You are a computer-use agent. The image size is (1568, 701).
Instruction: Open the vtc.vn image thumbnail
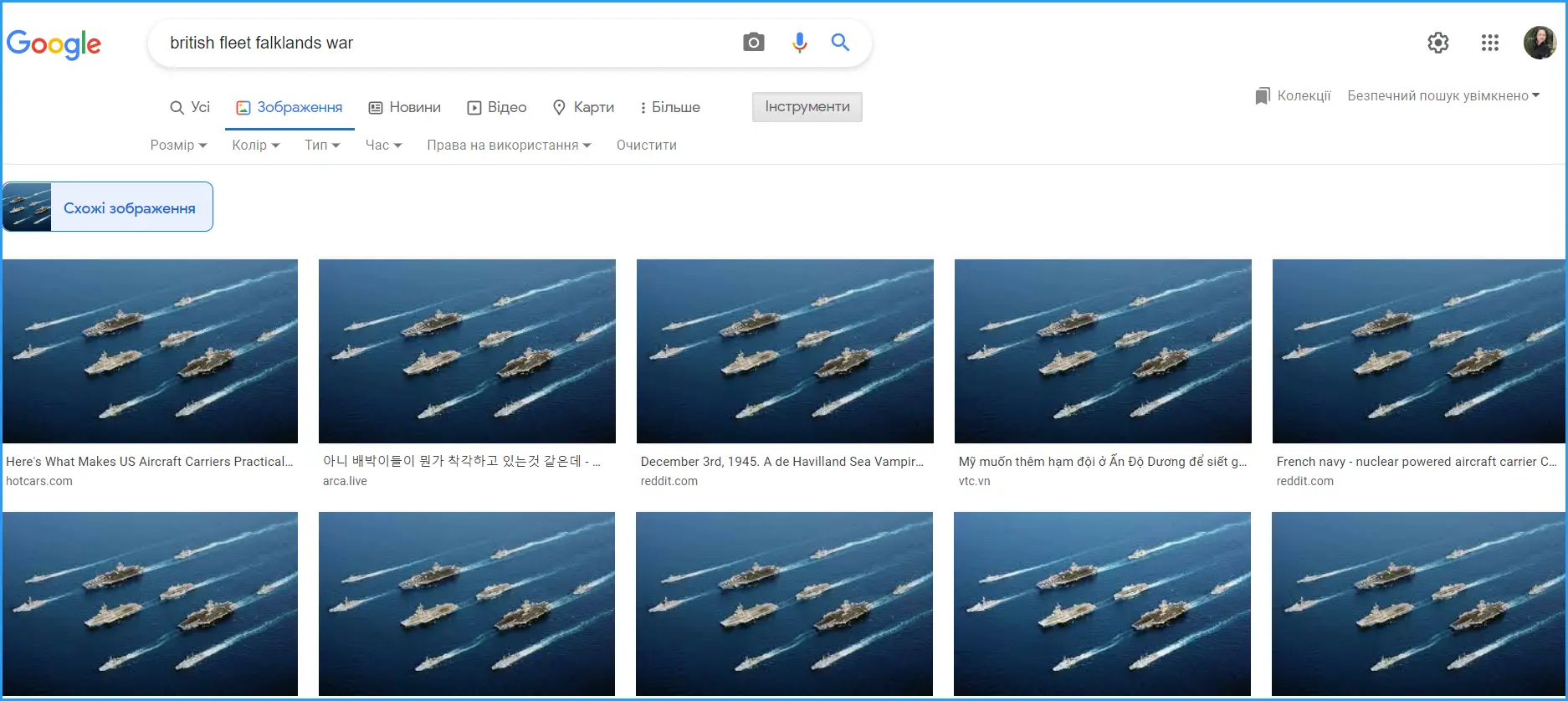coord(1103,351)
